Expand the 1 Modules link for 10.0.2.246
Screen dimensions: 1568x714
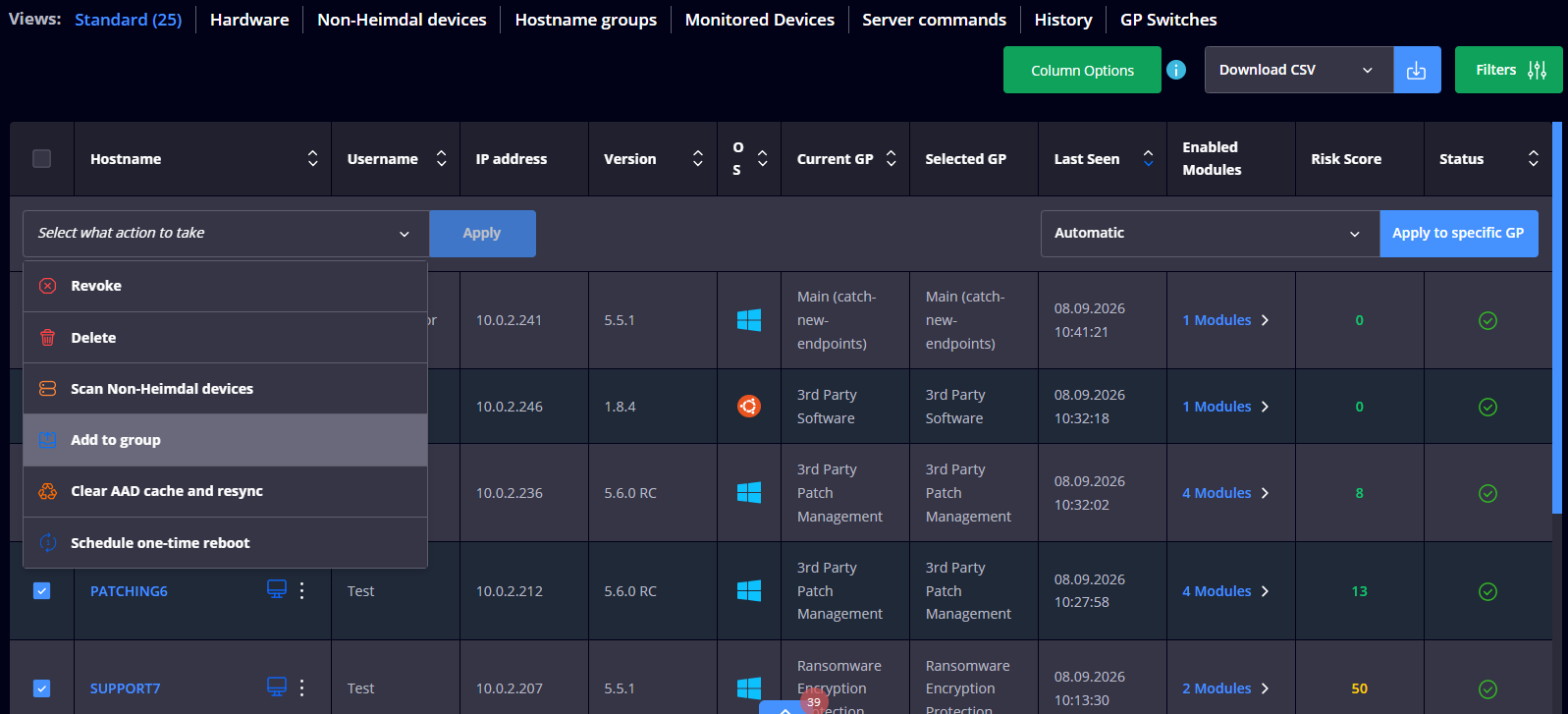click(x=1225, y=407)
